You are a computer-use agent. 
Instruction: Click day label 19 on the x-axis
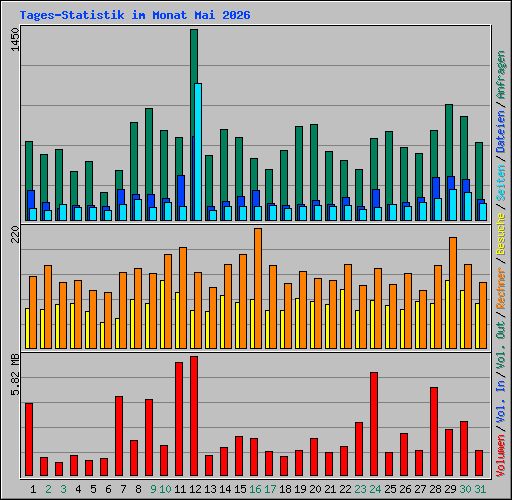point(300,489)
